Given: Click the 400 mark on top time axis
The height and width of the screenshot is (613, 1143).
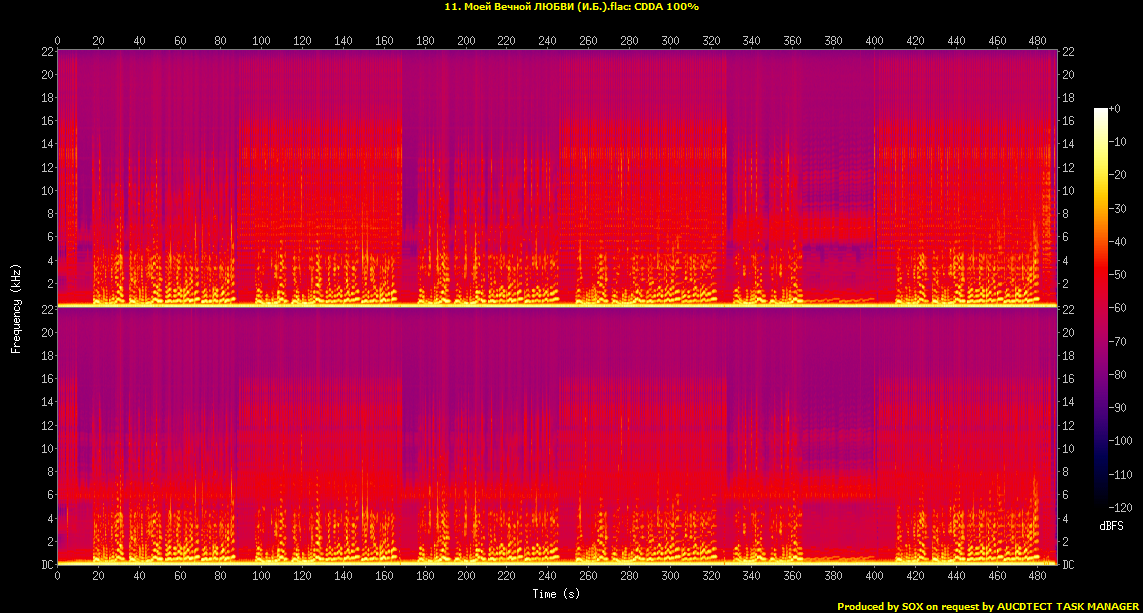Looking at the screenshot, I should tap(874, 41).
